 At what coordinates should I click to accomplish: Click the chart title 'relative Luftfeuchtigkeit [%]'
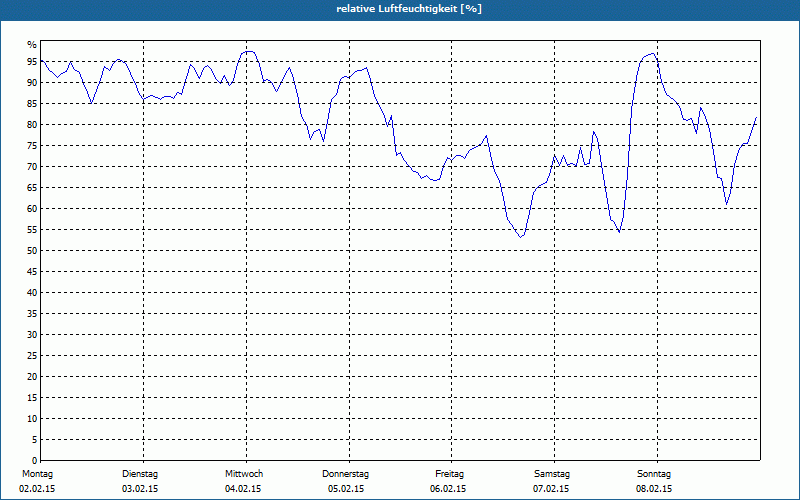pyautogui.click(x=409, y=9)
